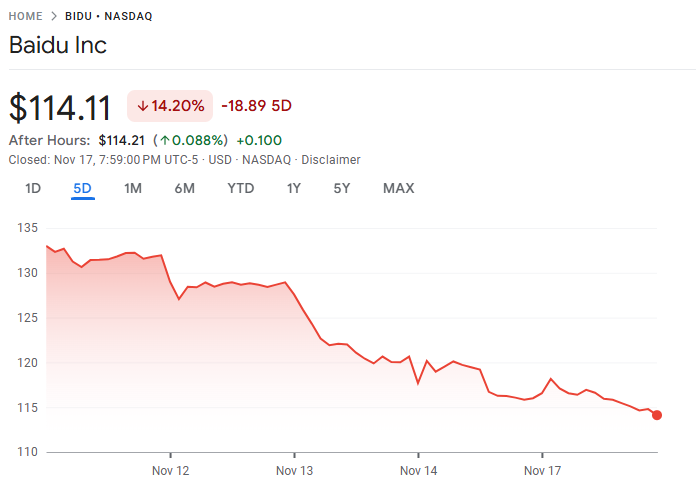The height and width of the screenshot is (490, 696).
Task: Open the Disclaimer link
Action: (x=331, y=160)
